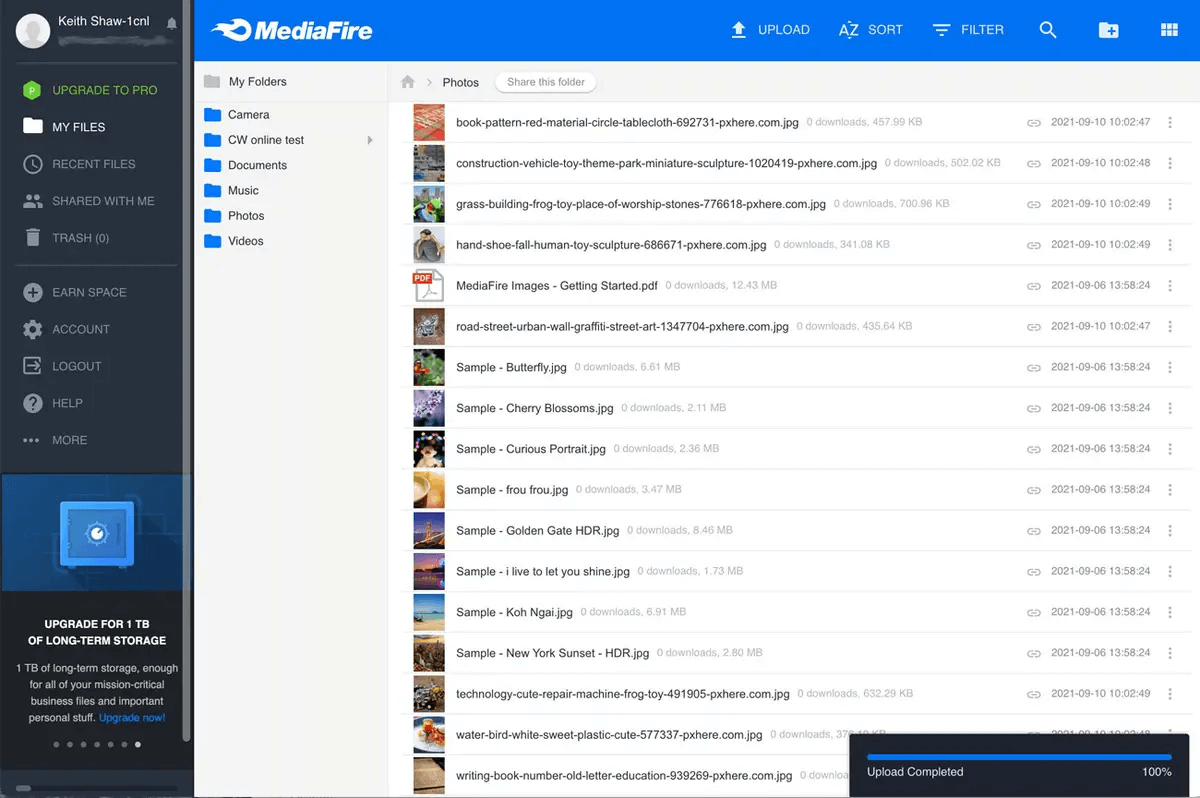Copy link icon for MediaFire Images PDF
Viewport: 1200px width, 798px height.
(1034, 286)
